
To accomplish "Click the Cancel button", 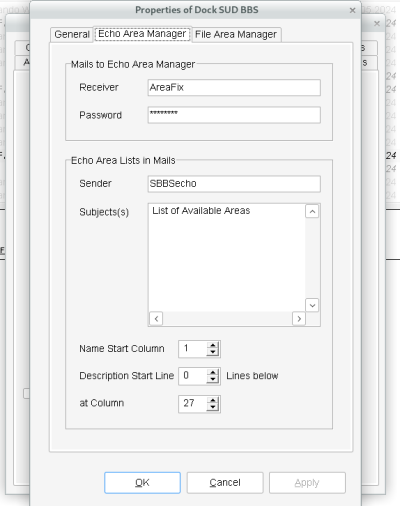I will click(x=225, y=482).
